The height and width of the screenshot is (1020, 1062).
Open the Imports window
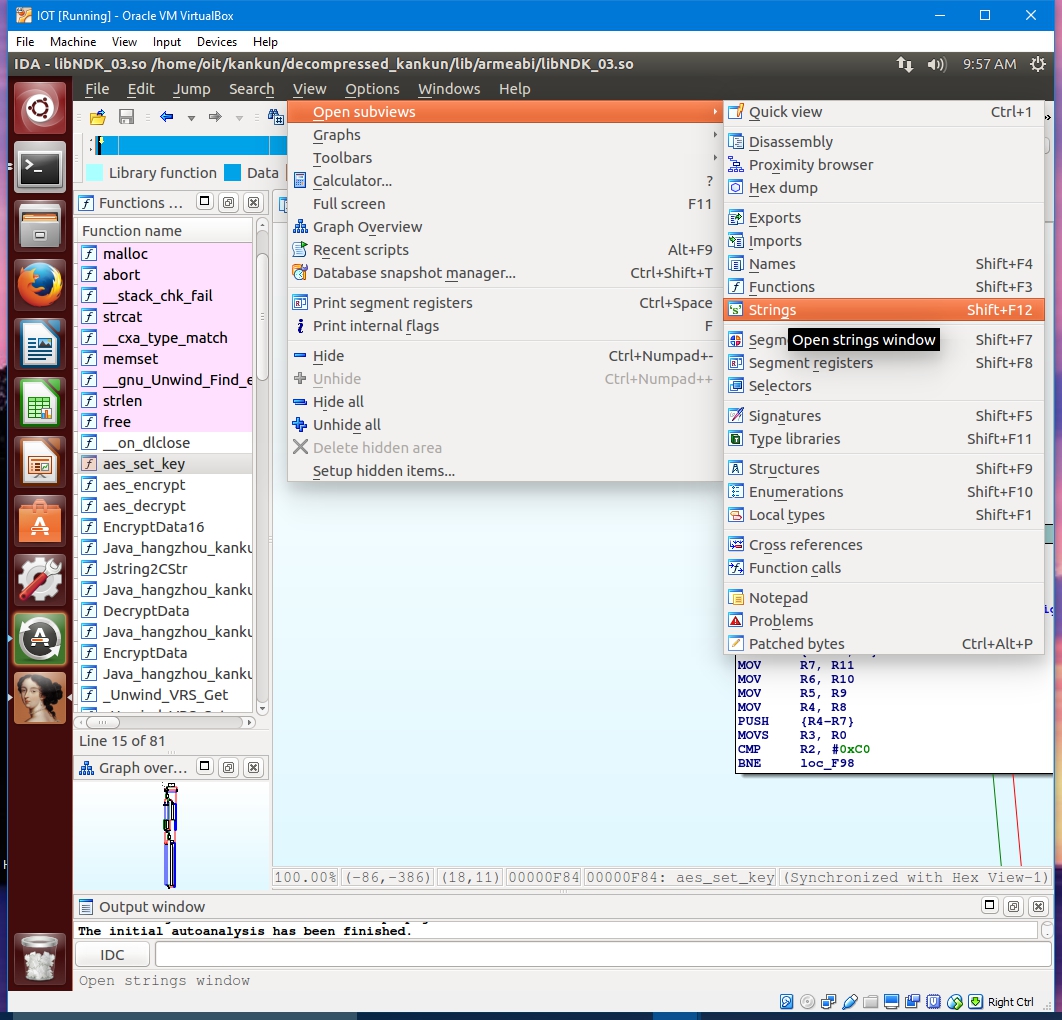(x=883, y=241)
